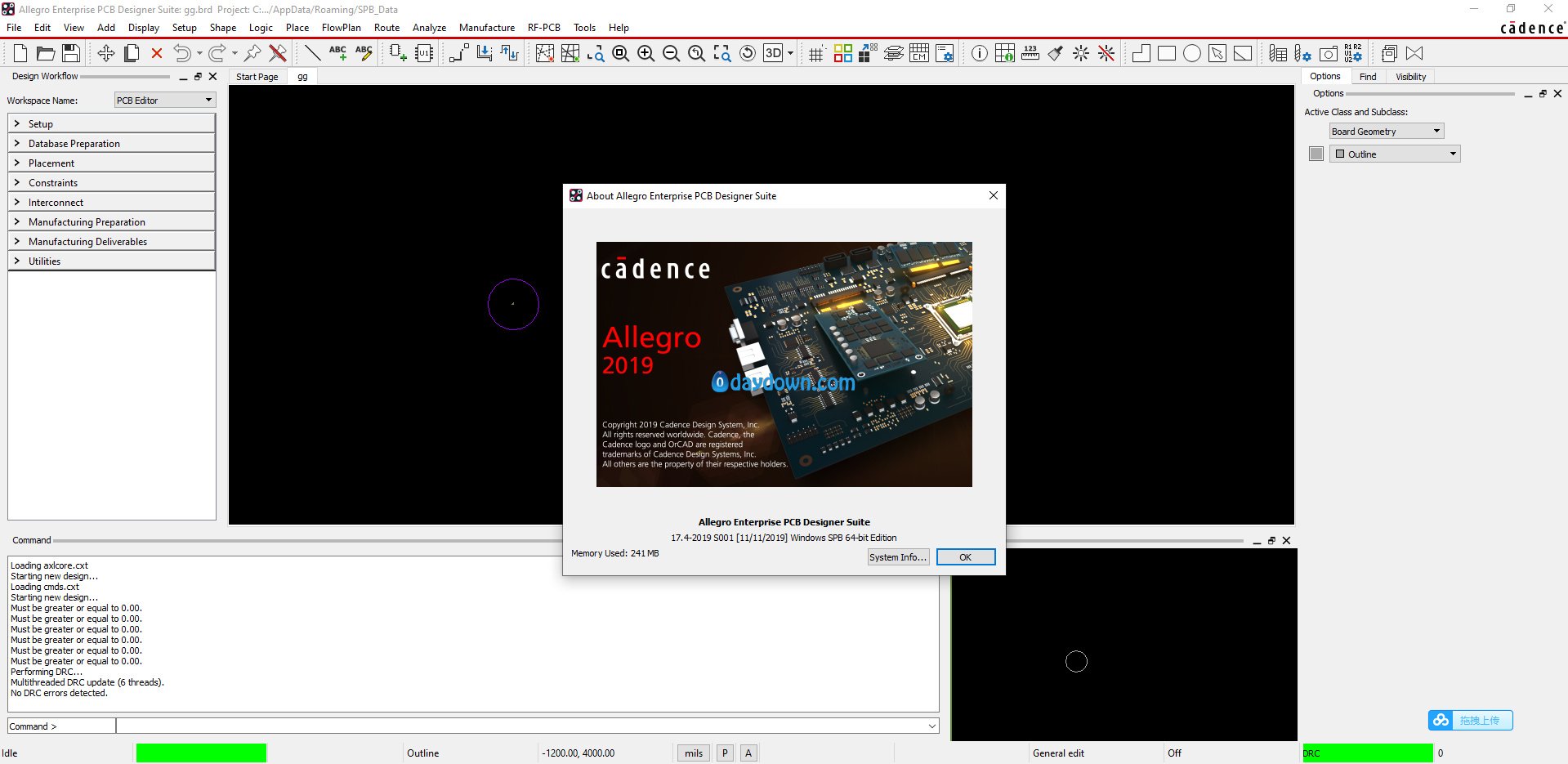
Task: Click the Show Element info icon
Action: tap(980, 53)
